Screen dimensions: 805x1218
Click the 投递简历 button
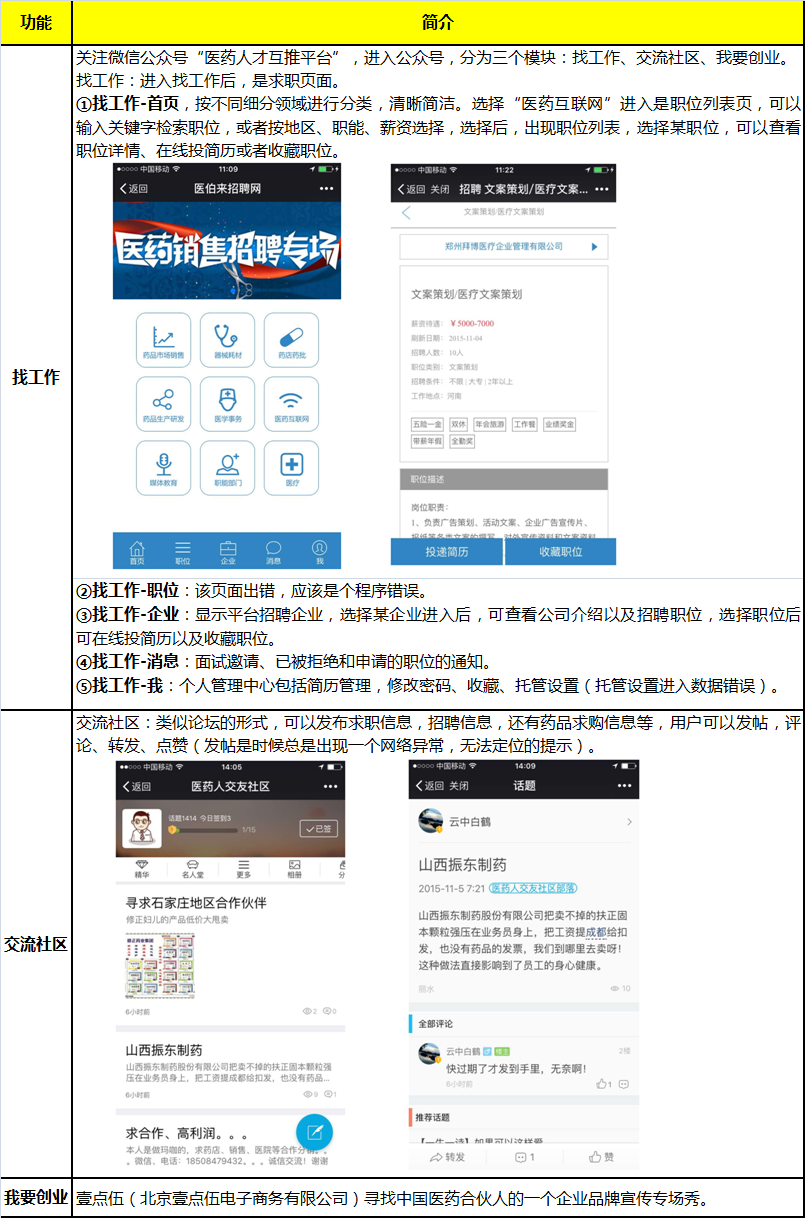click(x=448, y=552)
